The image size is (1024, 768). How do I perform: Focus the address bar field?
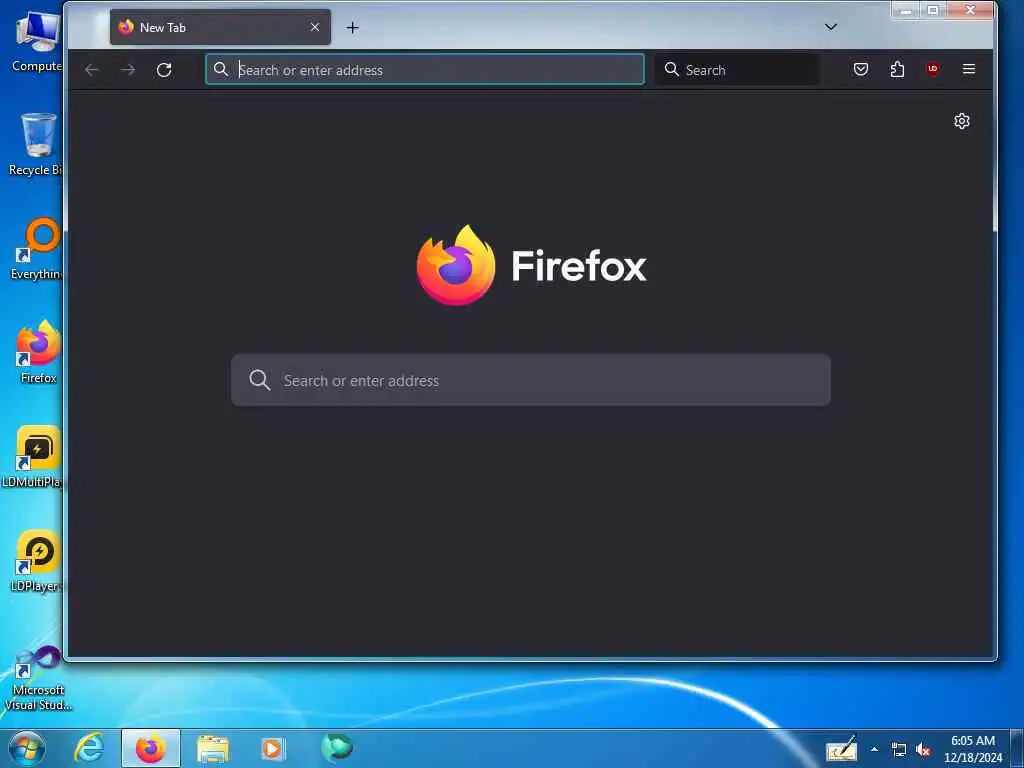(x=424, y=70)
